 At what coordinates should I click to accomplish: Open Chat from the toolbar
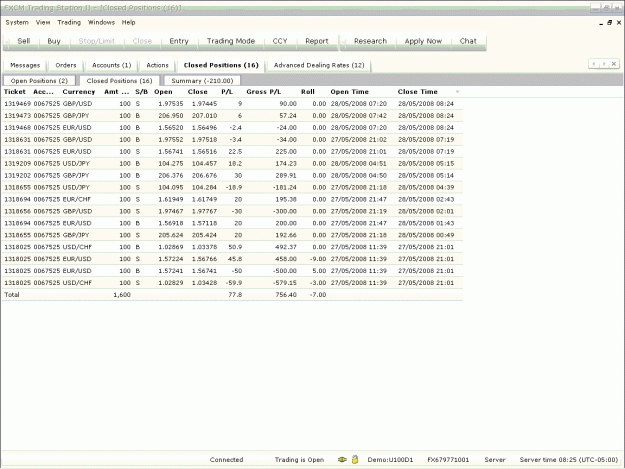click(468, 41)
